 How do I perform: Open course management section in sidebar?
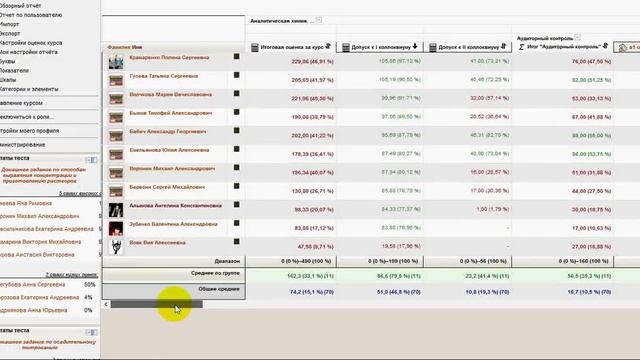(21, 103)
